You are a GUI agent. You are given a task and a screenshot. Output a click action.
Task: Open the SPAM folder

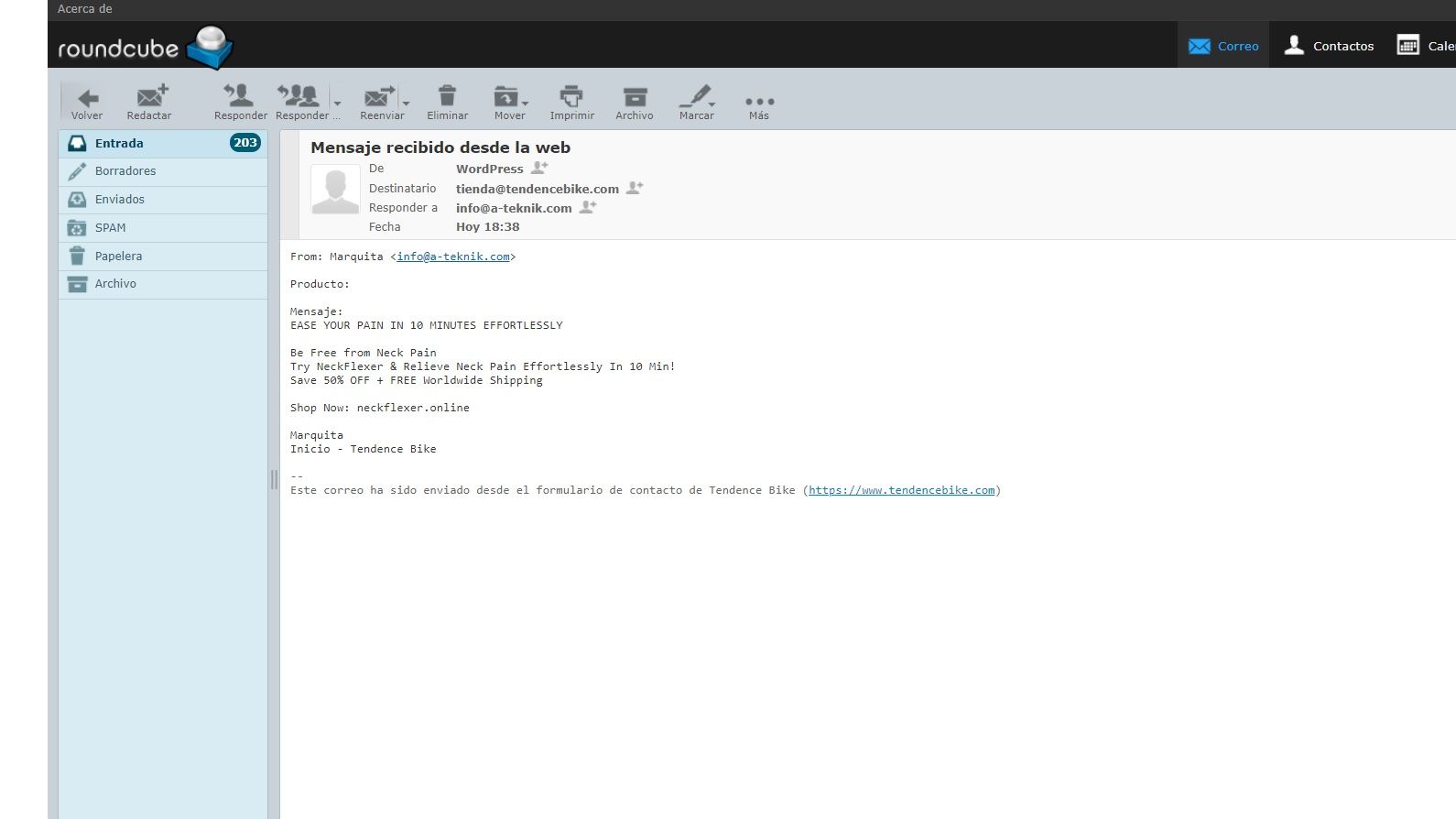tap(163, 228)
